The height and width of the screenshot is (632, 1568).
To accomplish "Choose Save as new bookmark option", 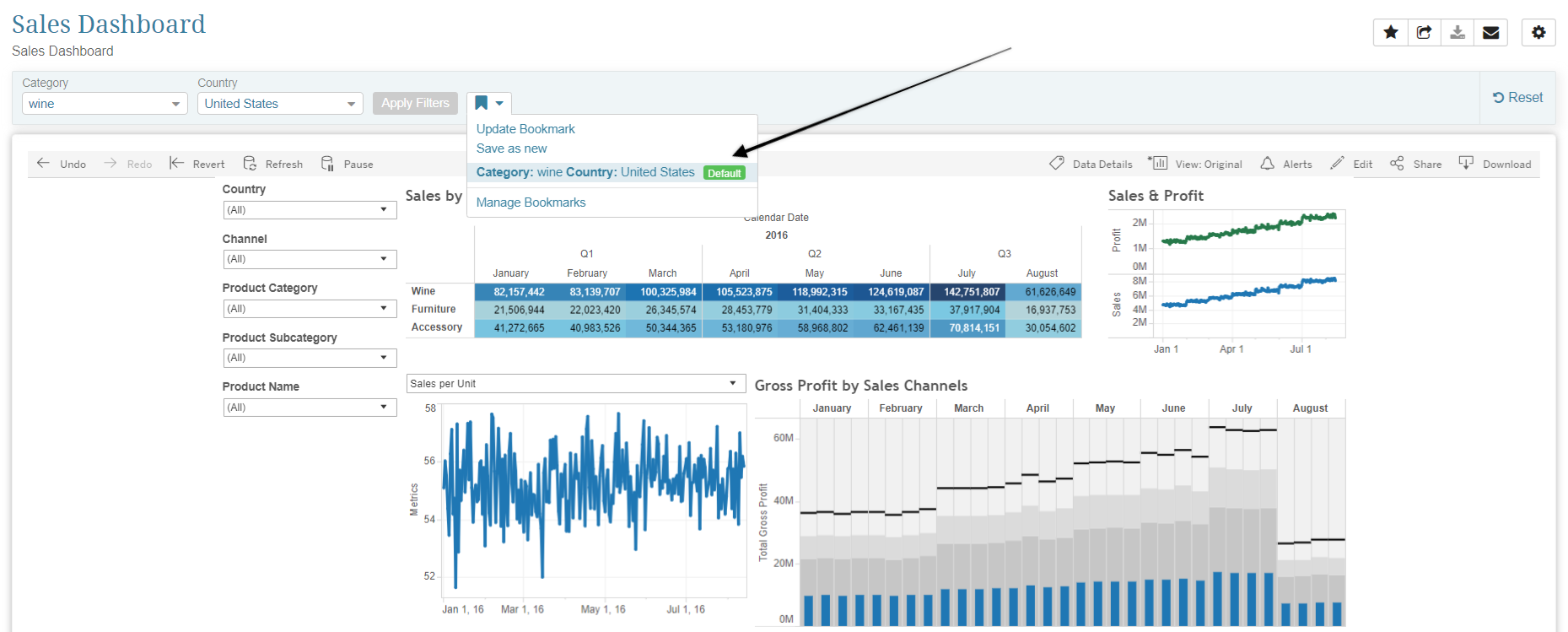I will [x=511, y=149].
